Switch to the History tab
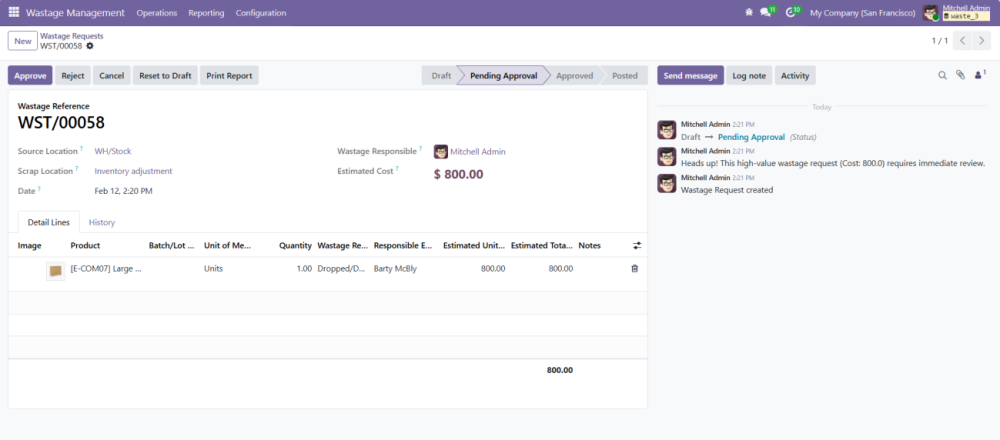 (101, 222)
